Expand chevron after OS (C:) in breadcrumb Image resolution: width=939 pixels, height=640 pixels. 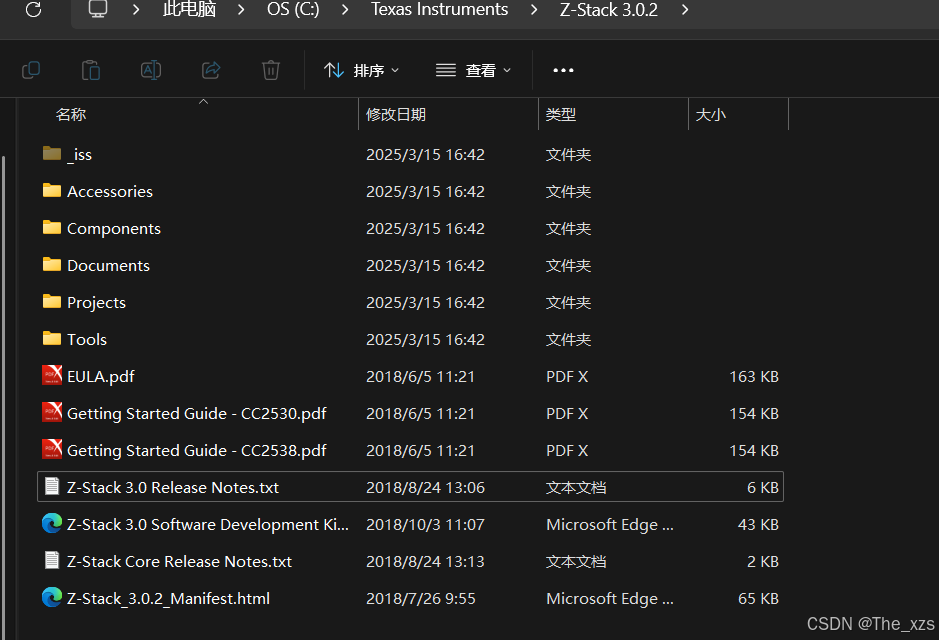345,10
